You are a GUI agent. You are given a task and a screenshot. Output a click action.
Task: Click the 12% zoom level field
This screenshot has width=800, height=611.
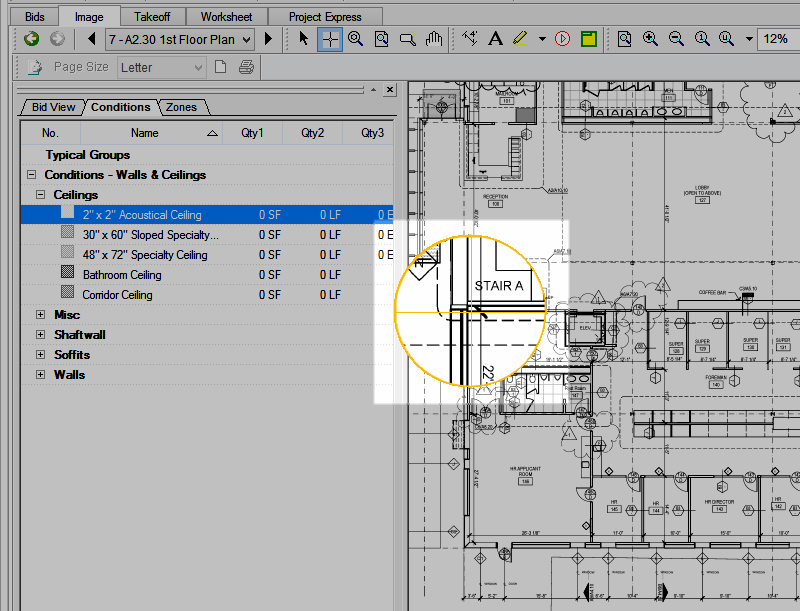pyautogui.click(x=779, y=39)
